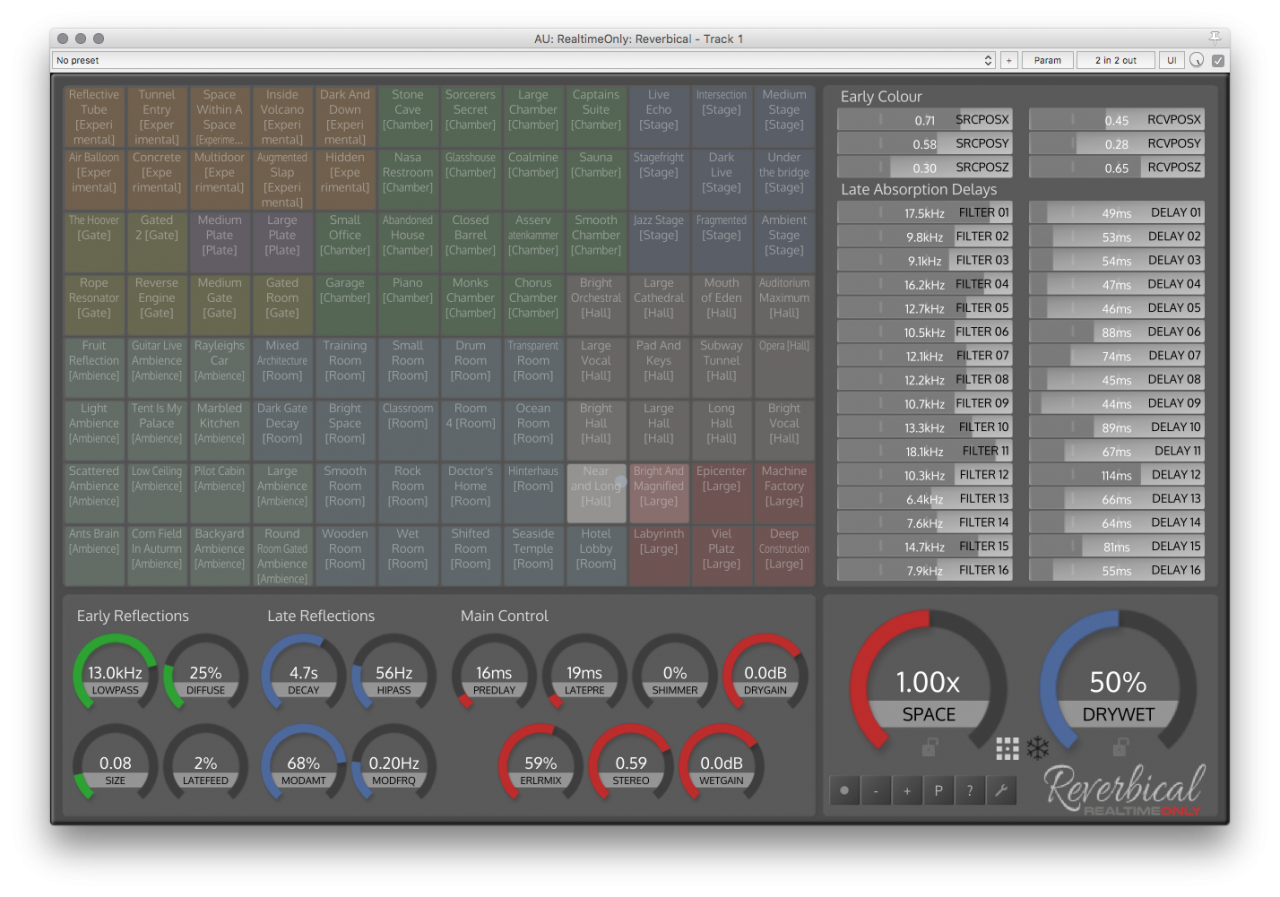
Task: Toggle the bypass checkbox in header
Action: click(x=1217, y=61)
